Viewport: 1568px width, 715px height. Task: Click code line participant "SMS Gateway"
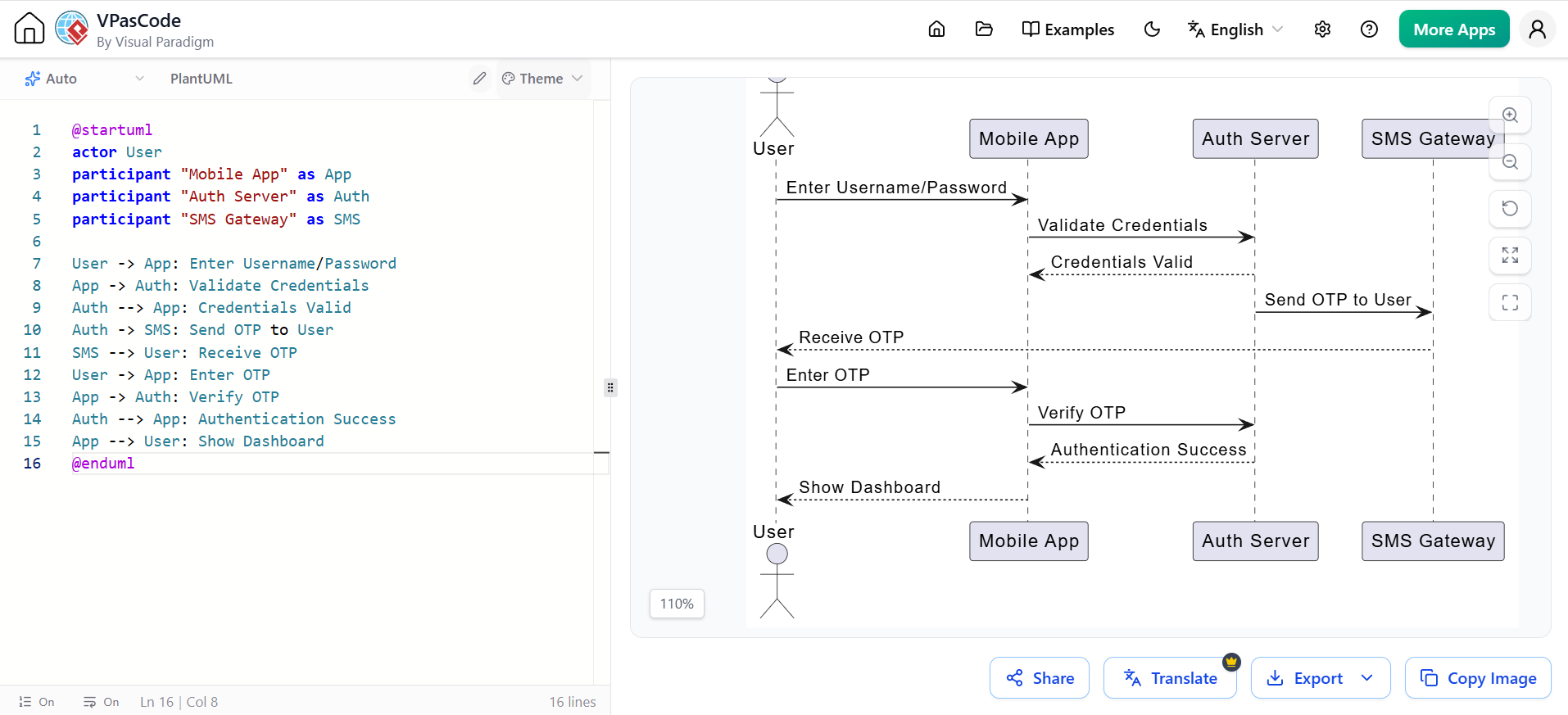(216, 219)
